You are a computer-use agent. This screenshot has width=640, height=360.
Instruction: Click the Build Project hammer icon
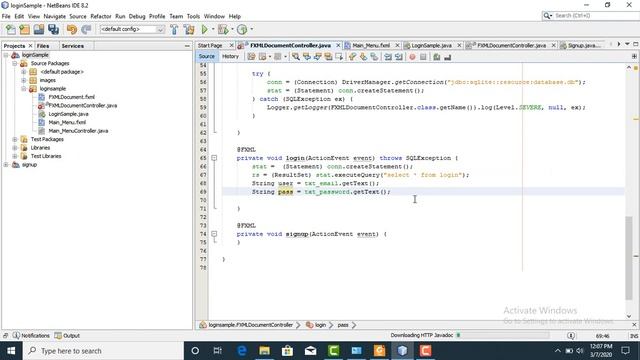pos(174,29)
